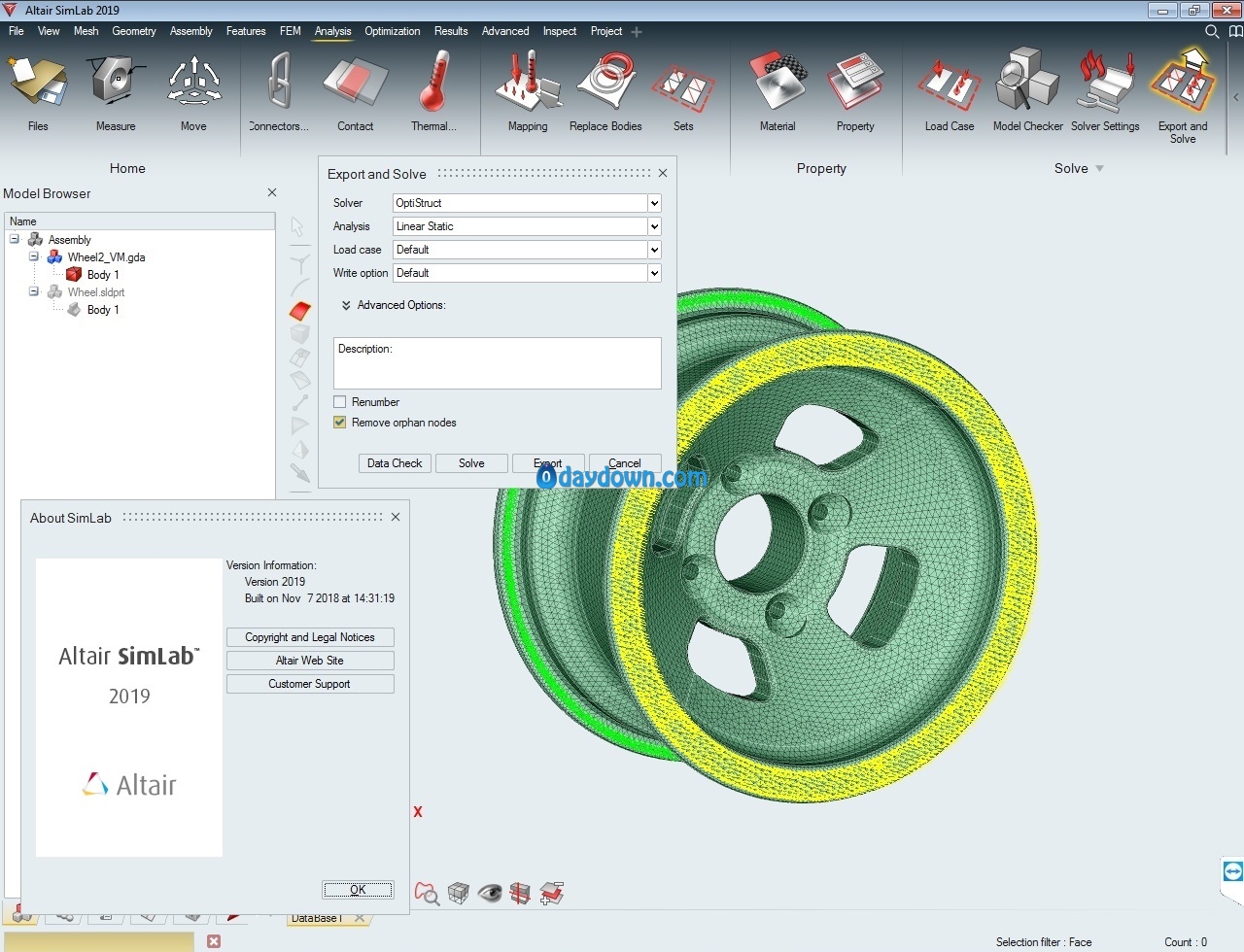Click the Thermal icon
The width and height of the screenshot is (1244, 952).
(x=433, y=93)
